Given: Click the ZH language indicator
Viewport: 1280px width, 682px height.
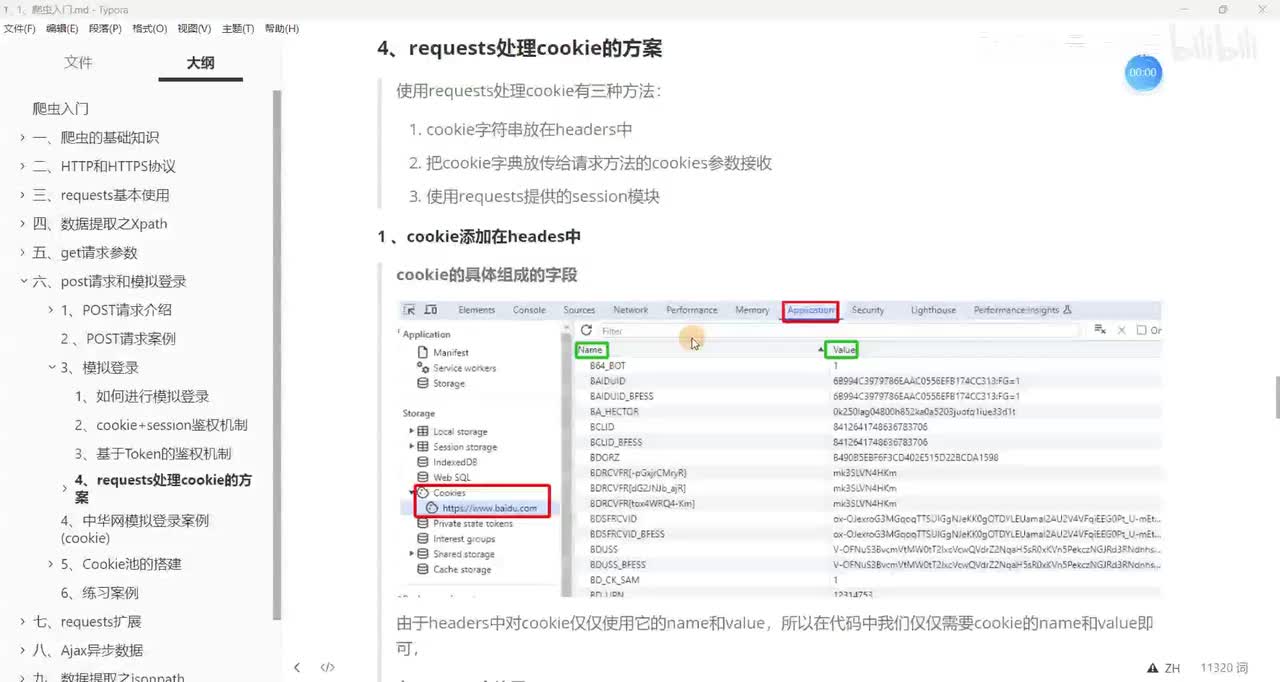Looking at the screenshot, I should tap(1173, 668).
